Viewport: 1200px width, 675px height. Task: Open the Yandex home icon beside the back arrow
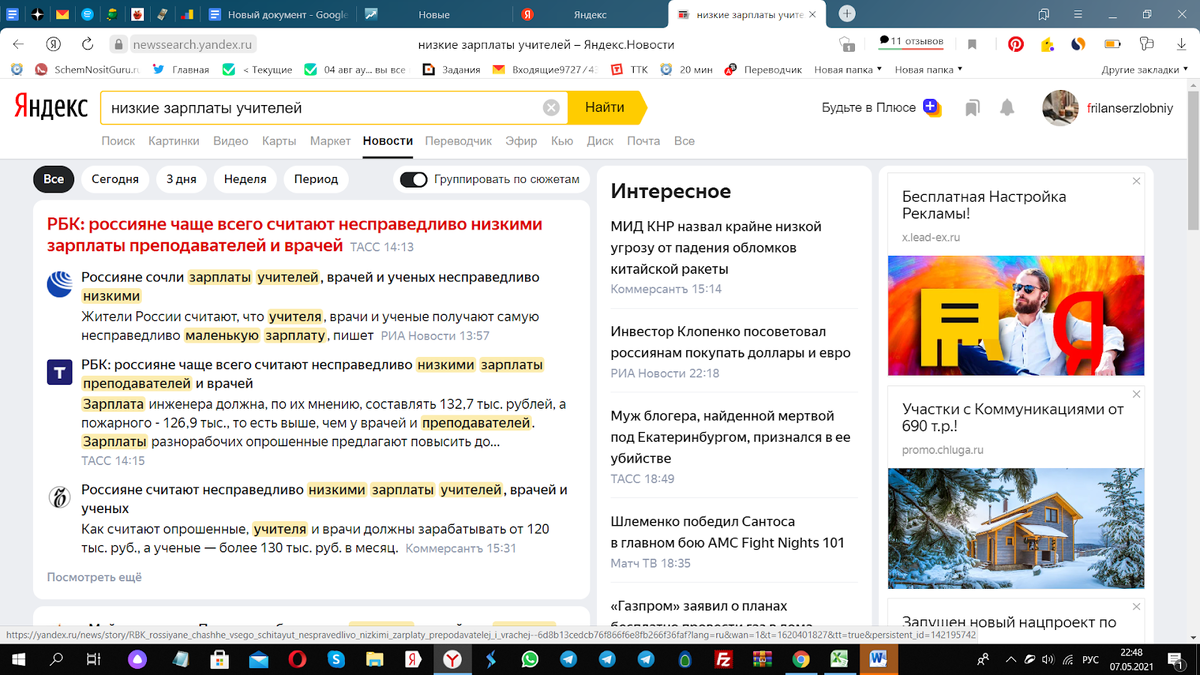click(x=53, y=44)
